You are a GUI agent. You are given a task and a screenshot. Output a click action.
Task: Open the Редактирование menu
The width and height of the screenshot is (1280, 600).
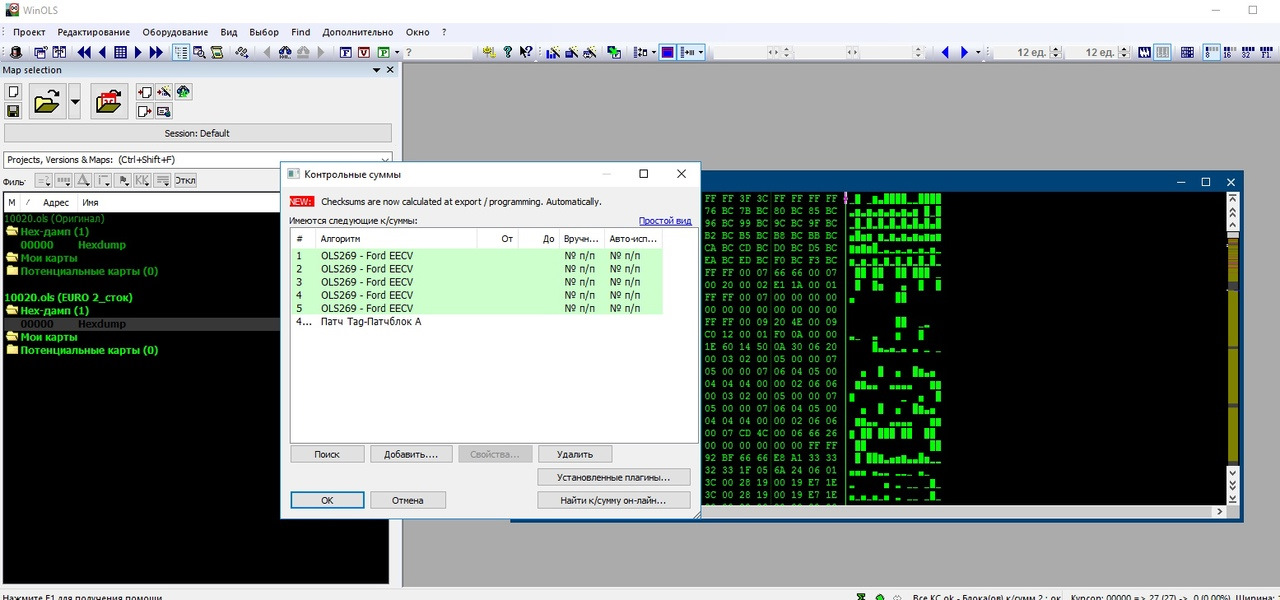[94, 32]
